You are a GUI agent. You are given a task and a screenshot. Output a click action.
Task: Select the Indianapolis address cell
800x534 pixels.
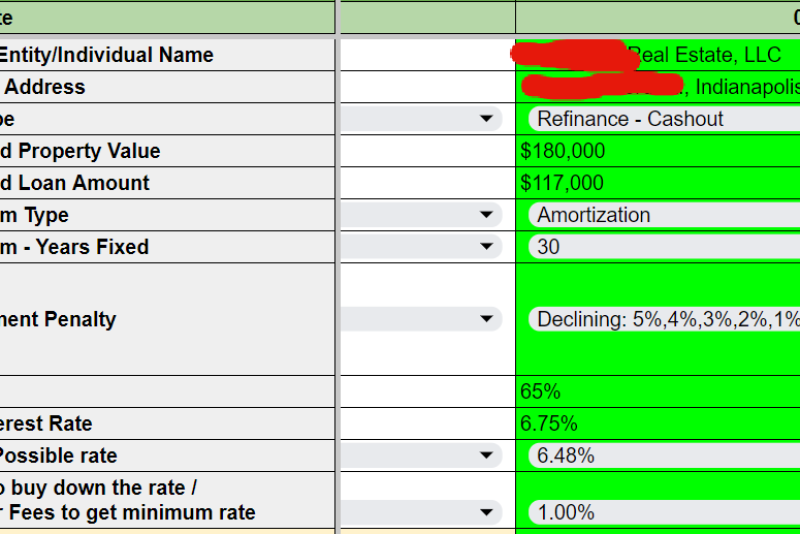point(740,87)
